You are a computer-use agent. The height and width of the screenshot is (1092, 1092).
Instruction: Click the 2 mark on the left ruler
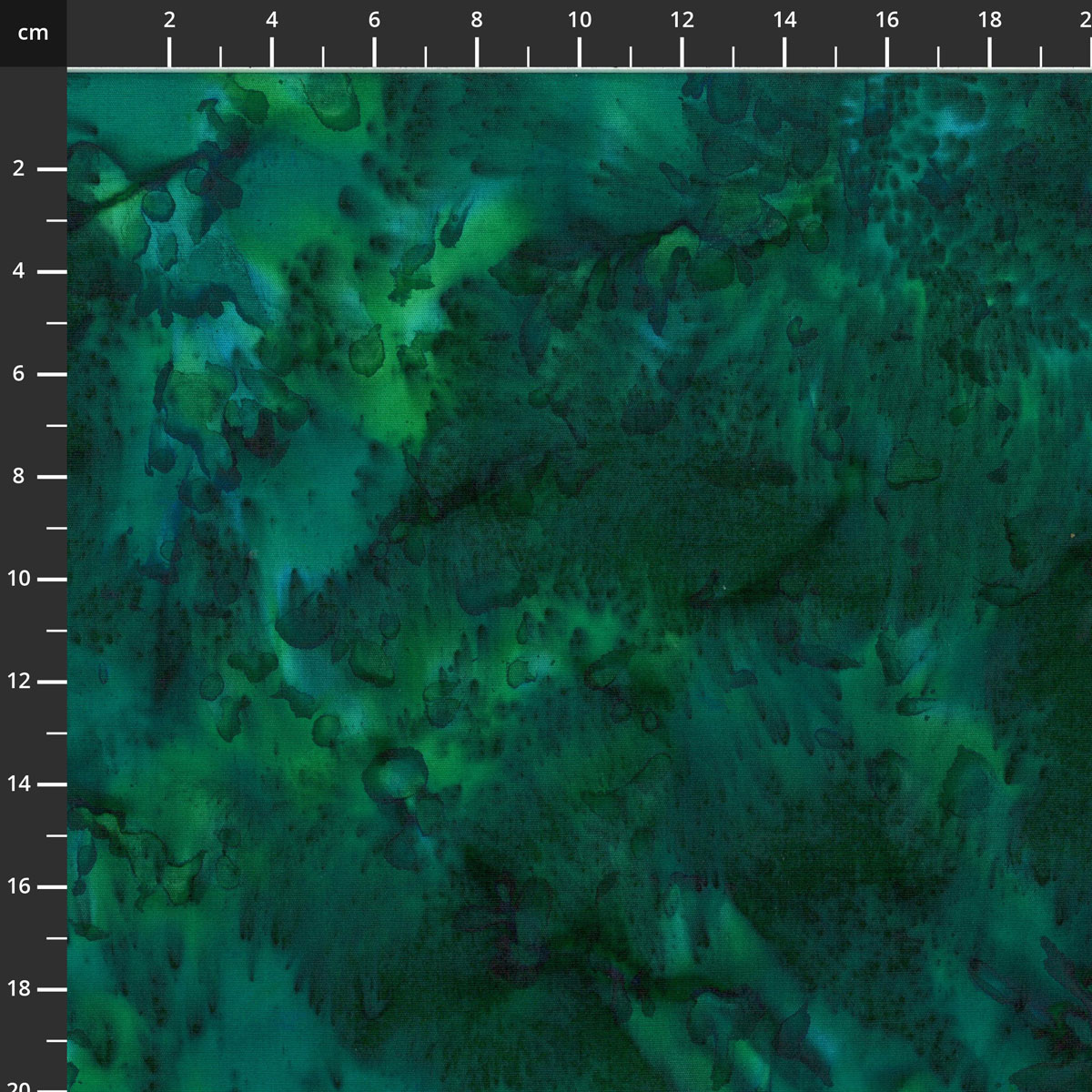pyautogui.click(x=19, y=168)
